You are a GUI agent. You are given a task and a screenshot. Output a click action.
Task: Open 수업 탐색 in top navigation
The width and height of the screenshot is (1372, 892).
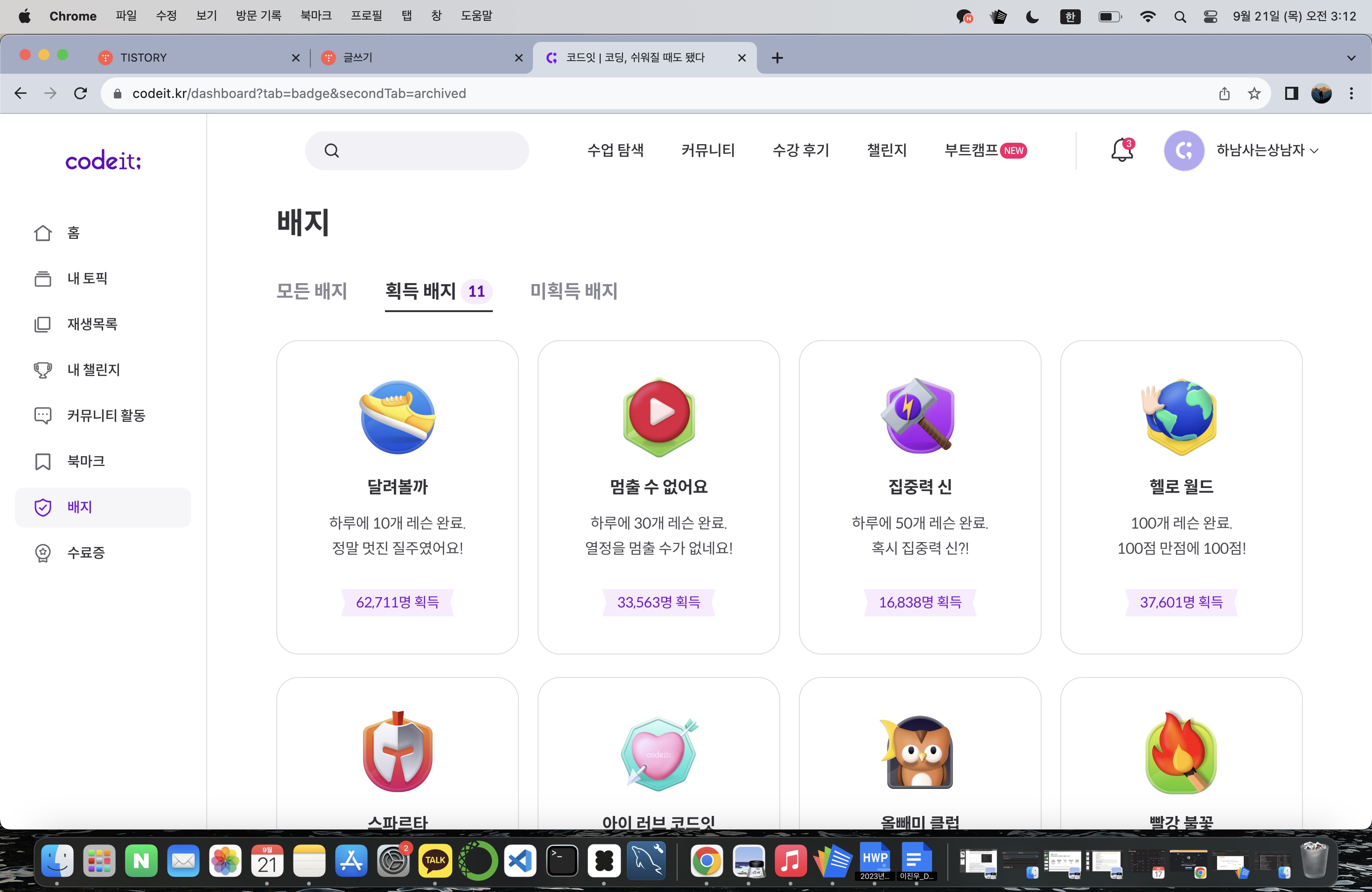[x=615, y=150]
